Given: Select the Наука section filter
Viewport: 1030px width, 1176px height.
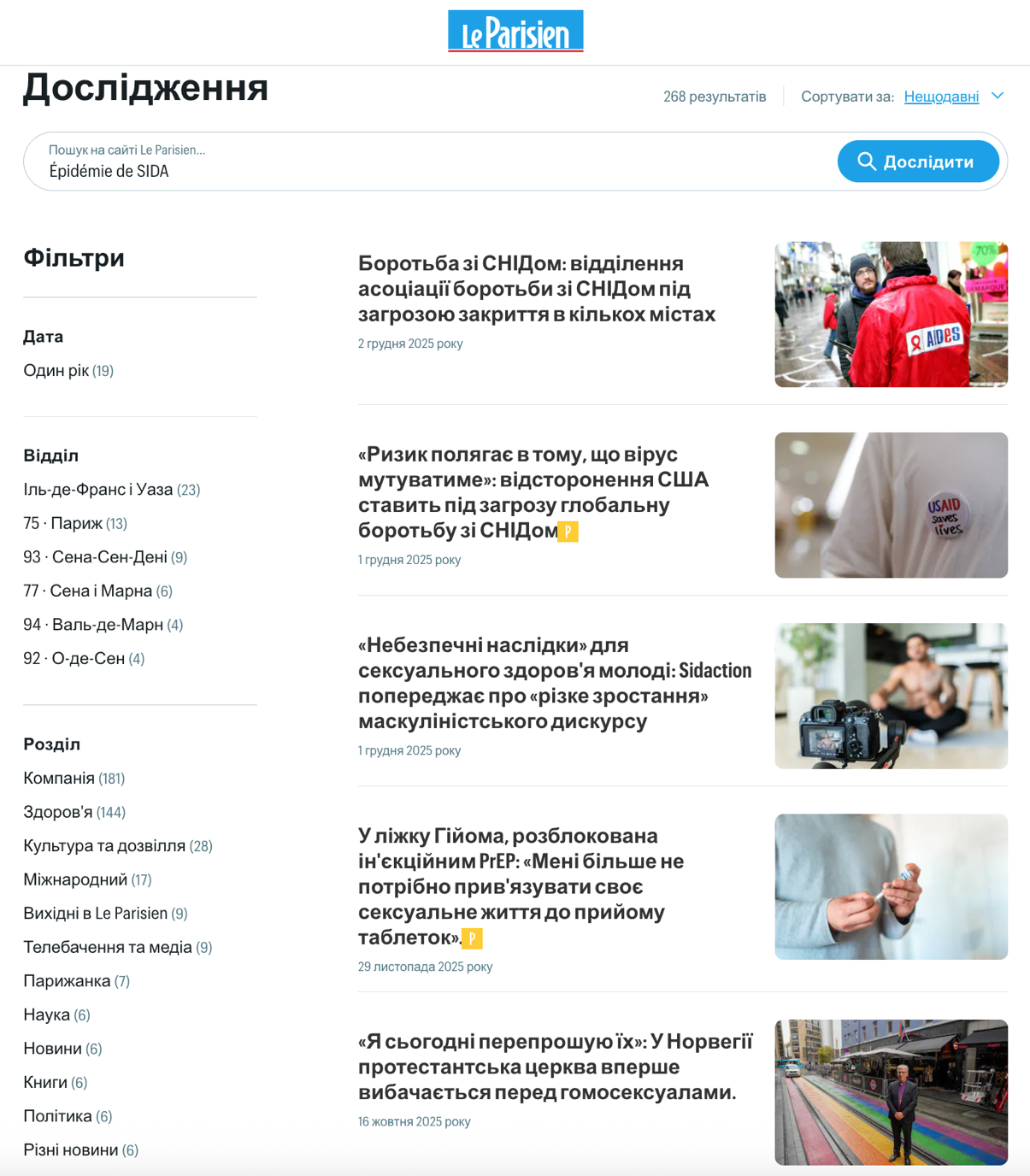Looking at the screenshot, I should tap(56, 1014).
